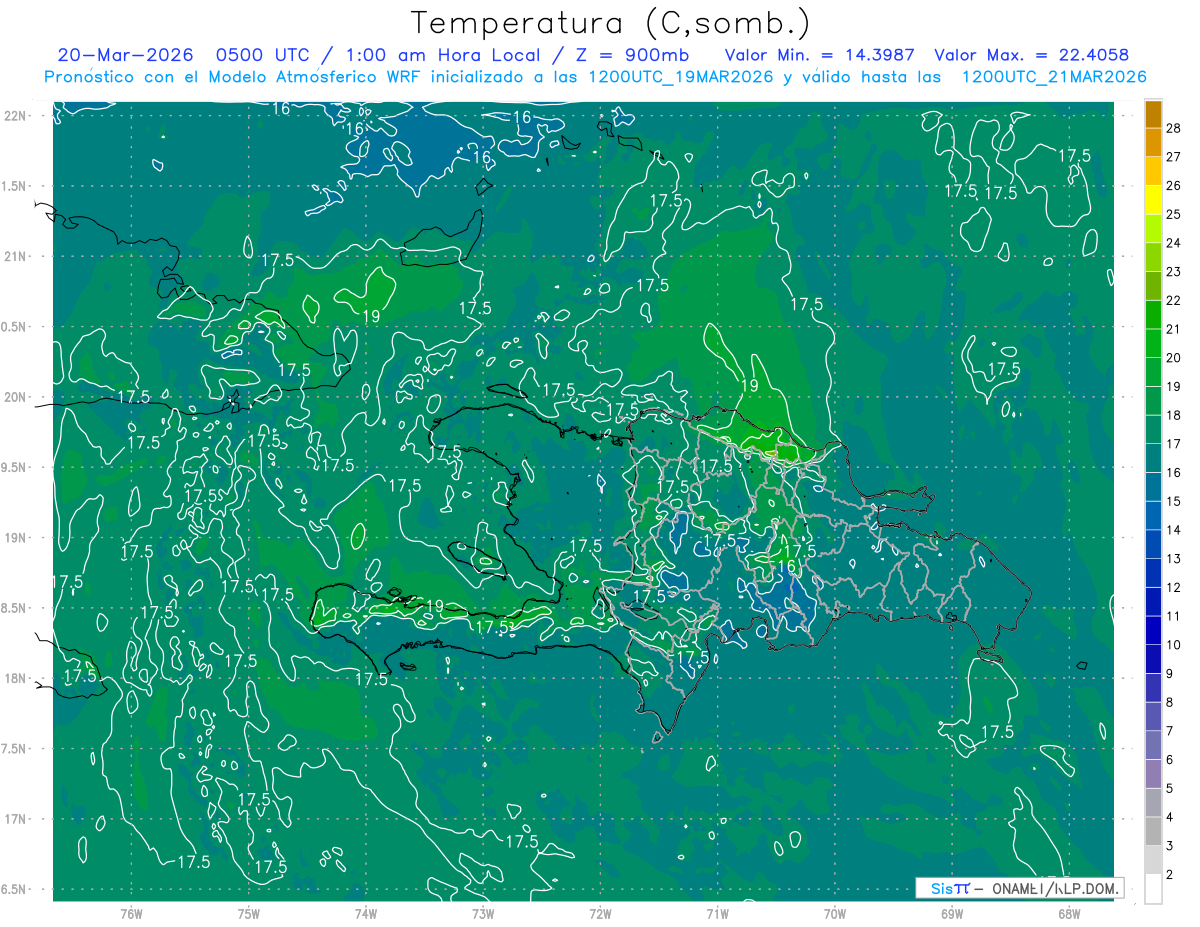Viewport: 1200px width, 927px height.
Task: Click the yellow 25 degree legend swatch
Action: click(x=1153, y=200)
